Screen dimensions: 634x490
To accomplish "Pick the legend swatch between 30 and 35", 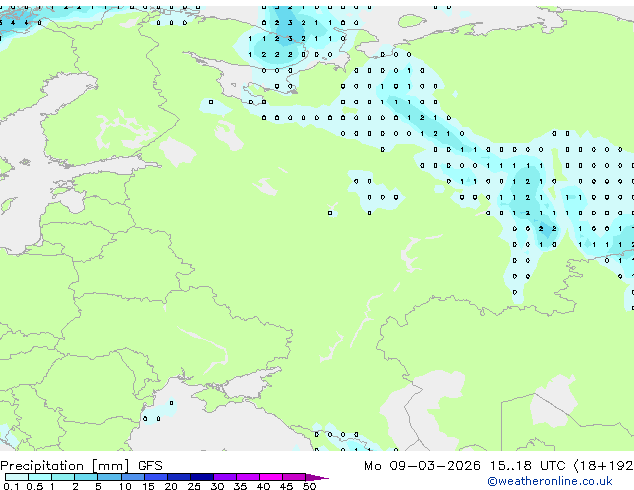I will click(x=225, y=477).
